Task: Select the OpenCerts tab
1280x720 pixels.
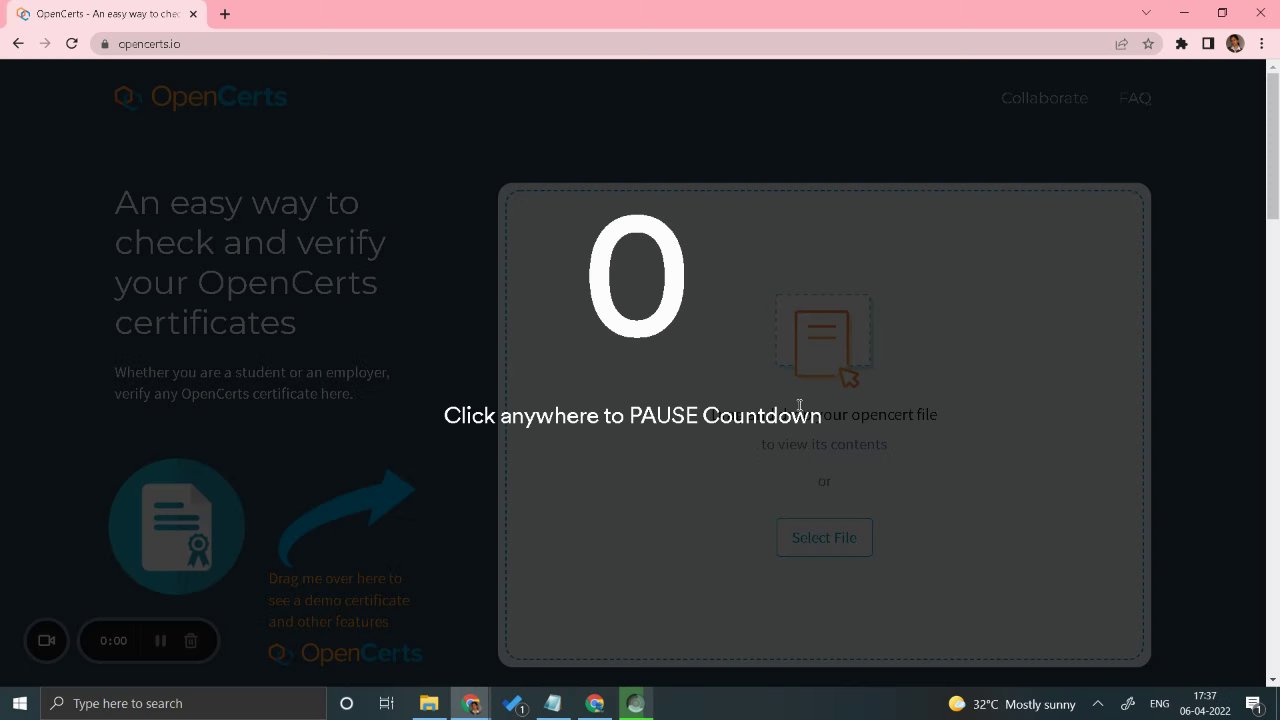Action: (108, 14)
